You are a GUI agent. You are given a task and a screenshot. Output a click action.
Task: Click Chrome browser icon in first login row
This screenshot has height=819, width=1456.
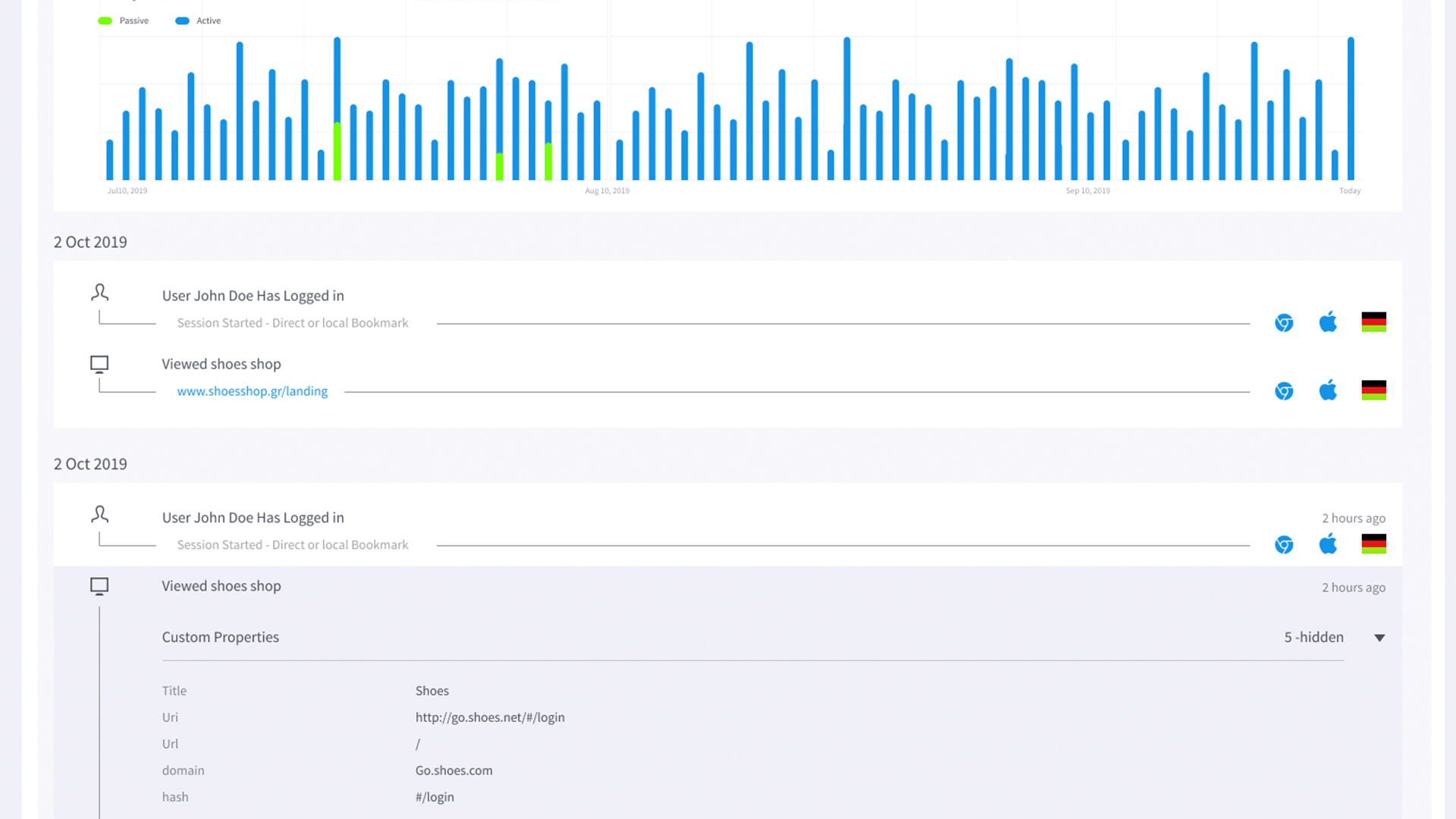pyautogui.click(x=1284, y=323)
